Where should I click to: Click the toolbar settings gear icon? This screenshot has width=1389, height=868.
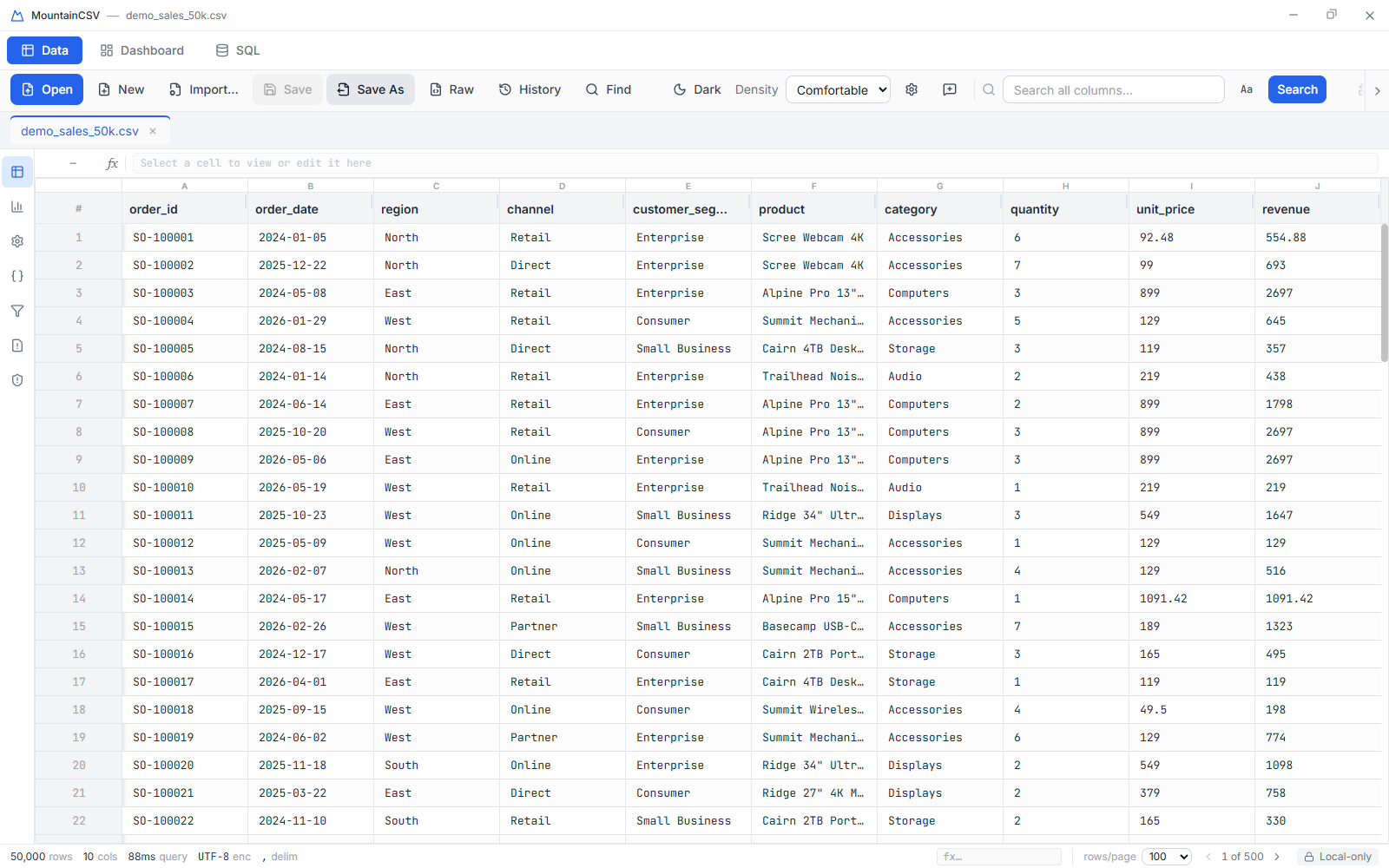912,89
